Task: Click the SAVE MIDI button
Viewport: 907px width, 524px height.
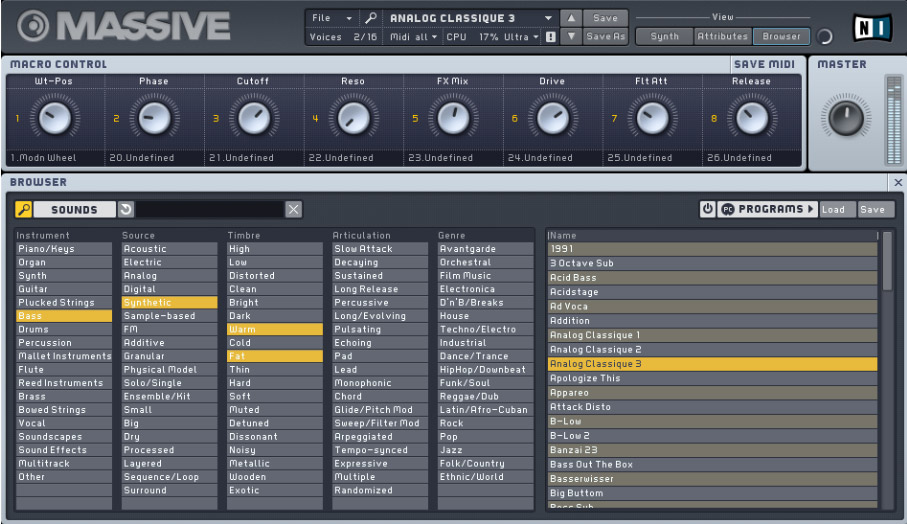Action: click(x=764, y=64)
